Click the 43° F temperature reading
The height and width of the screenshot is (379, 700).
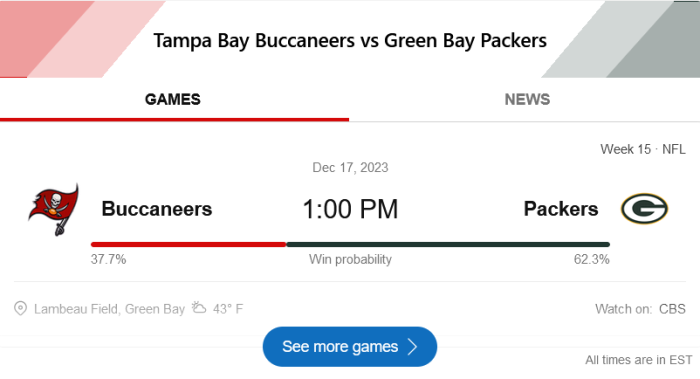click(x=228, y=309)
